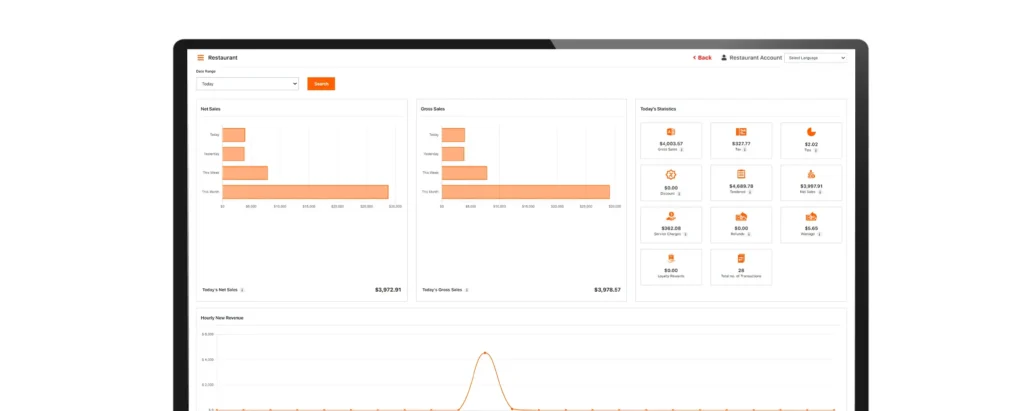Click the Total no. of Transactions icon
Screen dimensions: 1024x411
tap(741, 258)
